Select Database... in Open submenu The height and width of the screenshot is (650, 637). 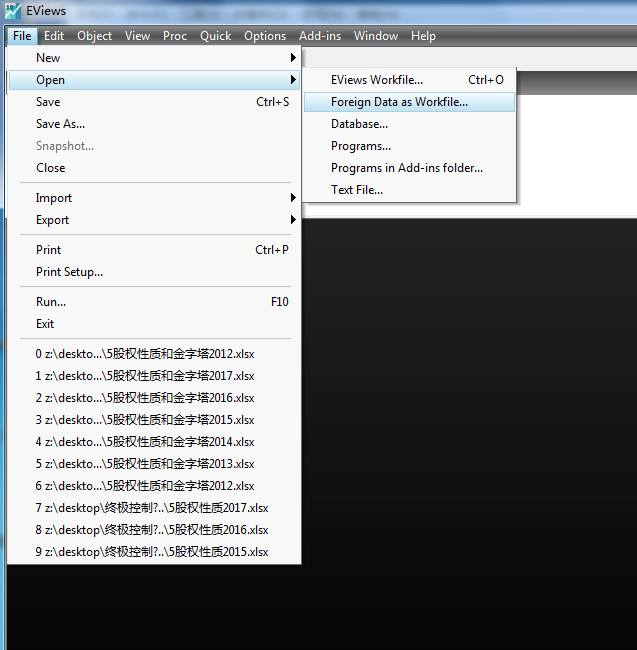pos(409,124)
